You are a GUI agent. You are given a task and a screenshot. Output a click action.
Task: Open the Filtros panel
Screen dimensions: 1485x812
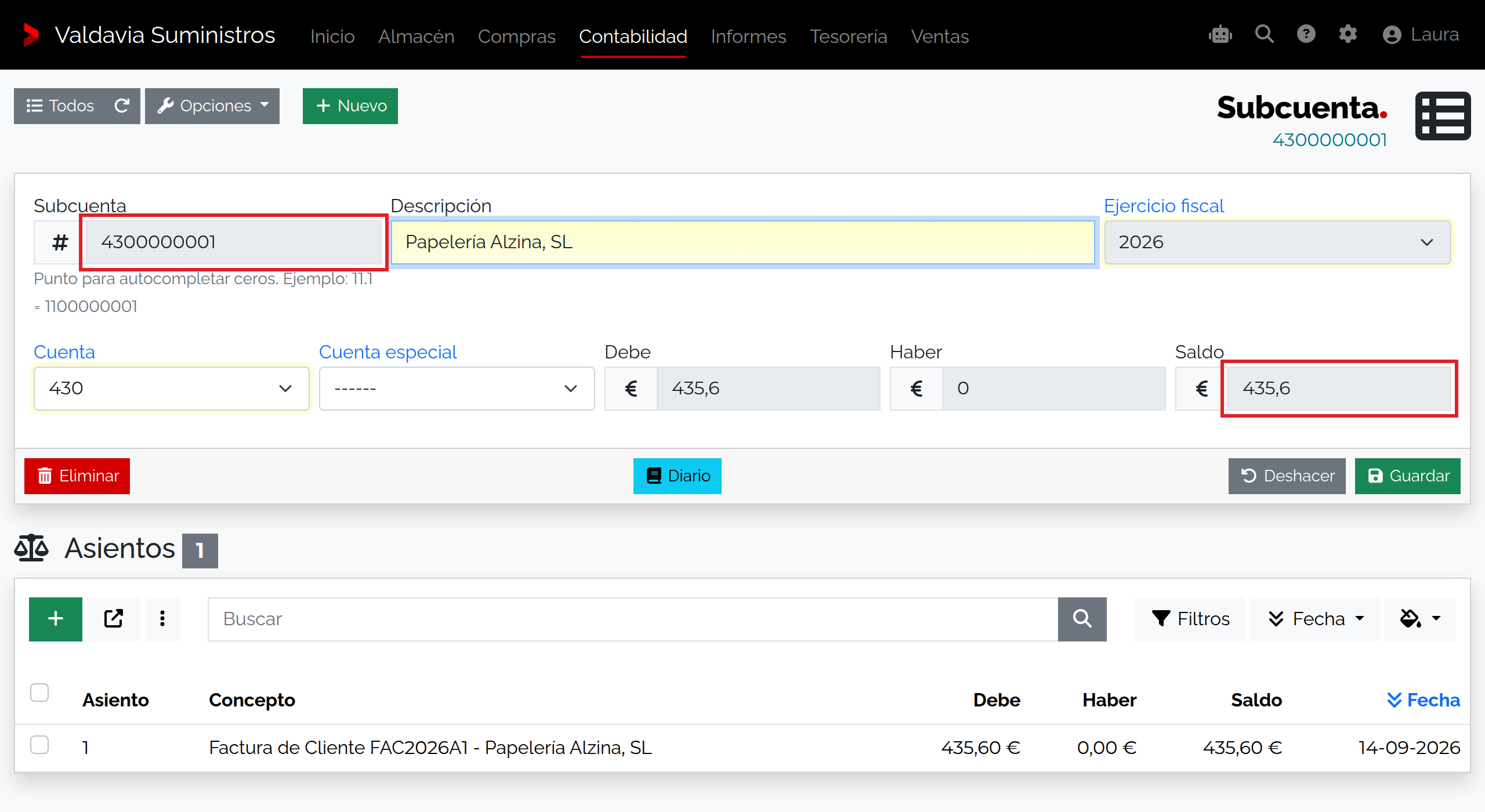(1190, 619)
